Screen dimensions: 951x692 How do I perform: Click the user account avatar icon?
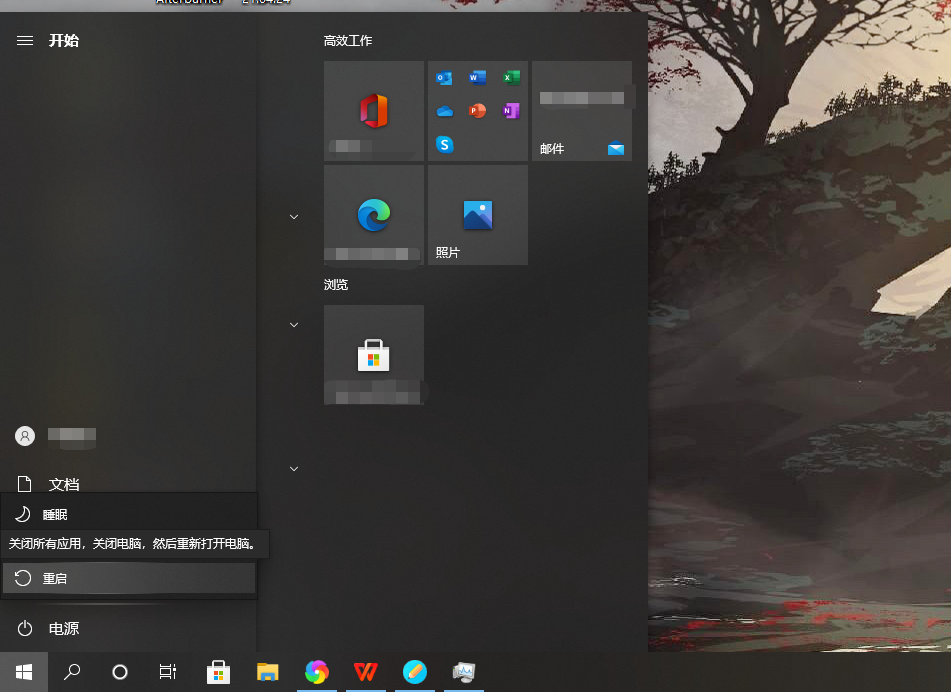(25, 435)
